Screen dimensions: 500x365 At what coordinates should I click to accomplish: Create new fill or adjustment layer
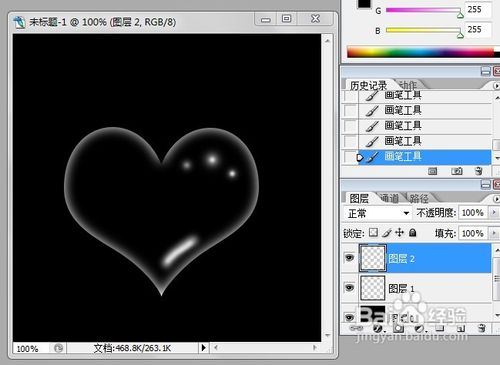tap(420, 329)
